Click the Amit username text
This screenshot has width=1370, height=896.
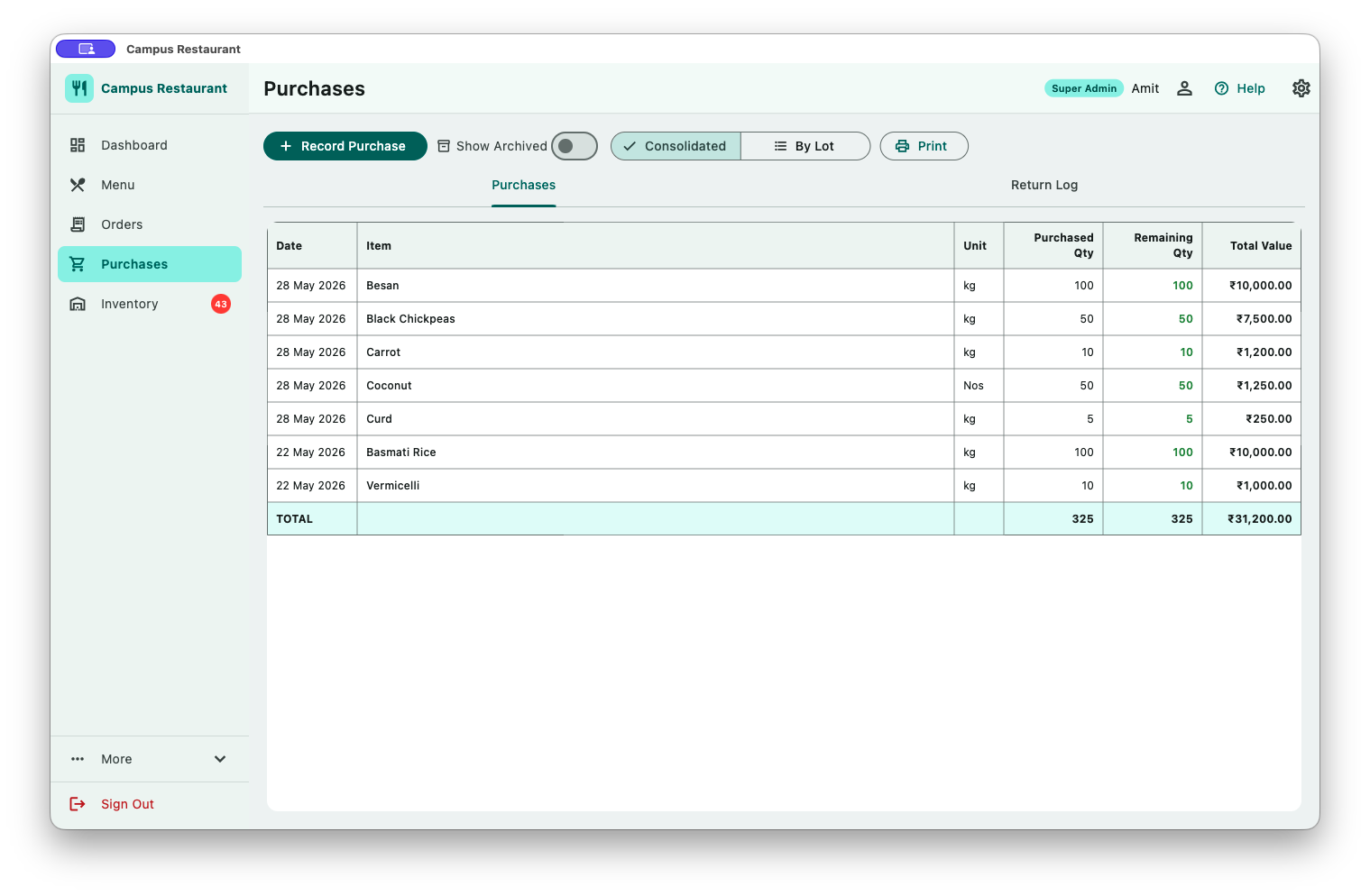click(x=1145, y=88)
